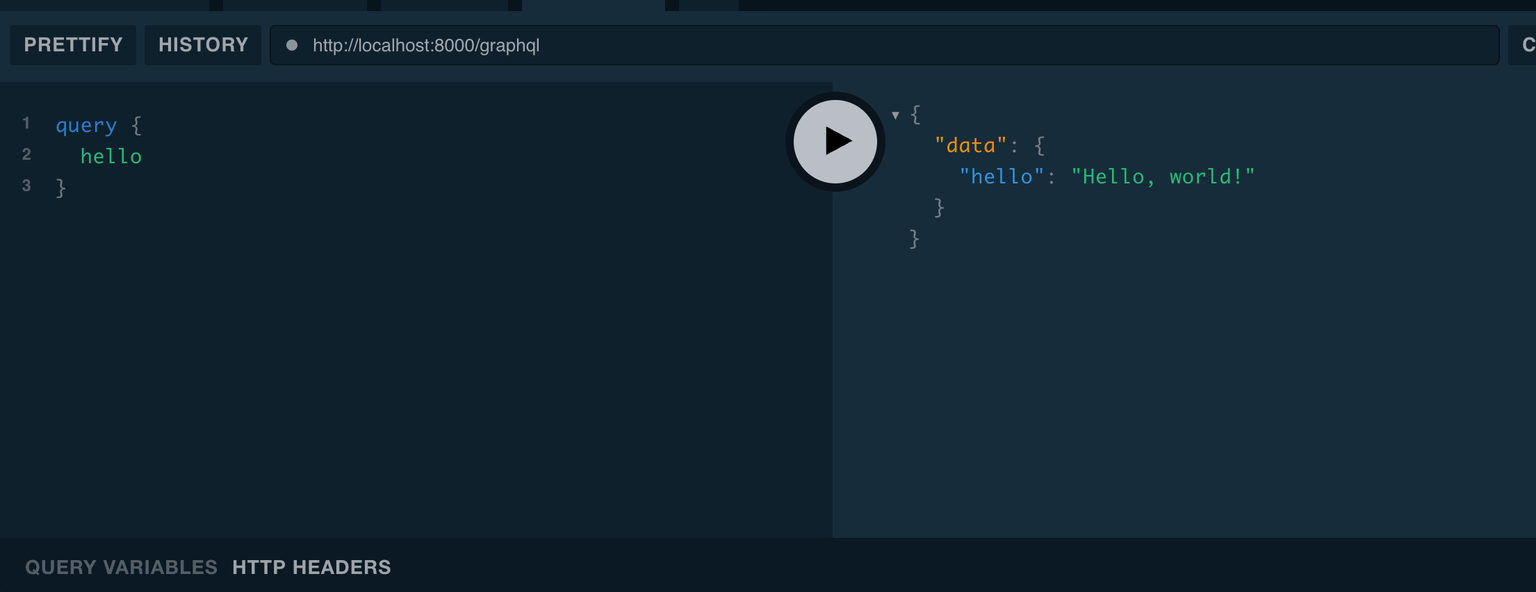Image resolution: width=1536 pixels, height=592 pixels.
Task: Click the closing brace on line 3
Action: point(62,186)
